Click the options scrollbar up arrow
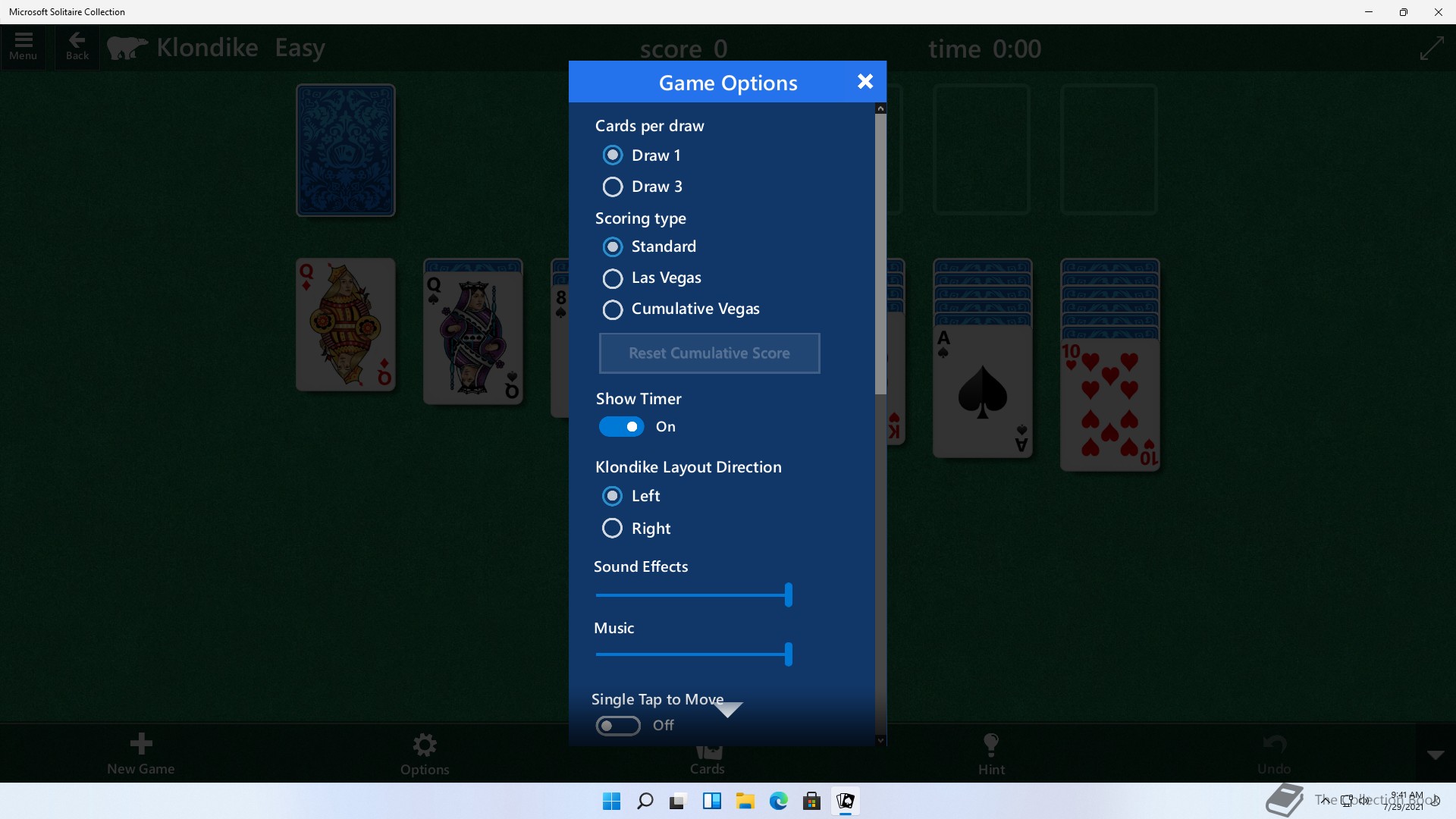The width and height of the screenshot is (1456, 819). click(x=880, y=108)
